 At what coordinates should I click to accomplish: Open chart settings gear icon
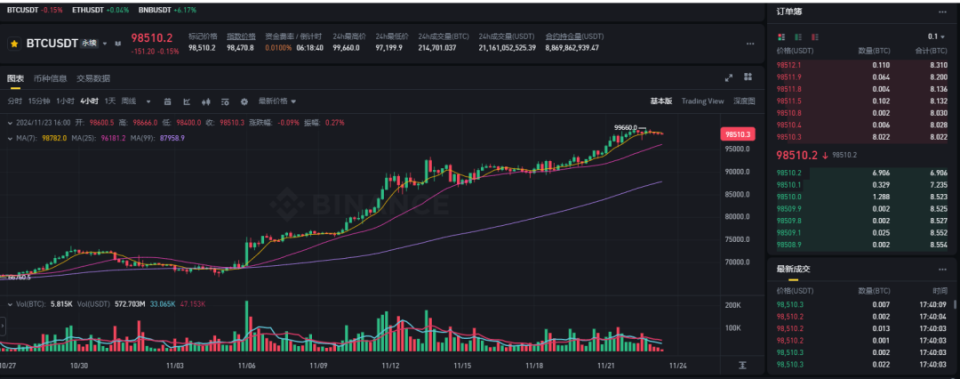point(244,102)
